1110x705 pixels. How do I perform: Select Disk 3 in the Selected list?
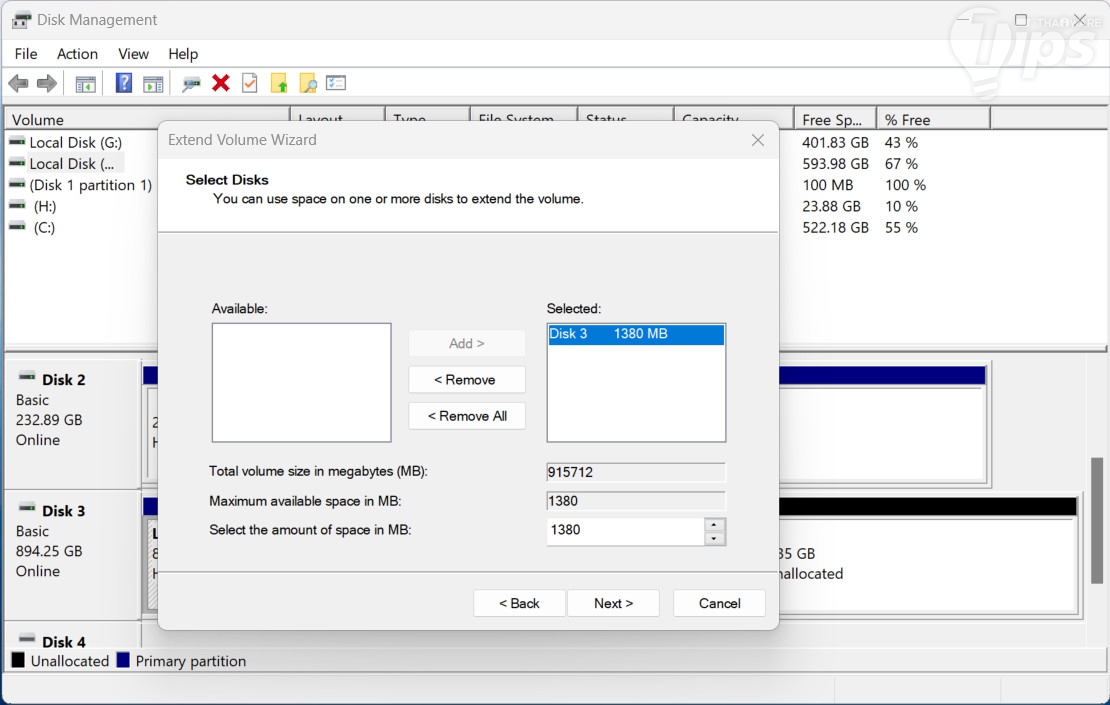pyautogui.click(x=635, y=334)
